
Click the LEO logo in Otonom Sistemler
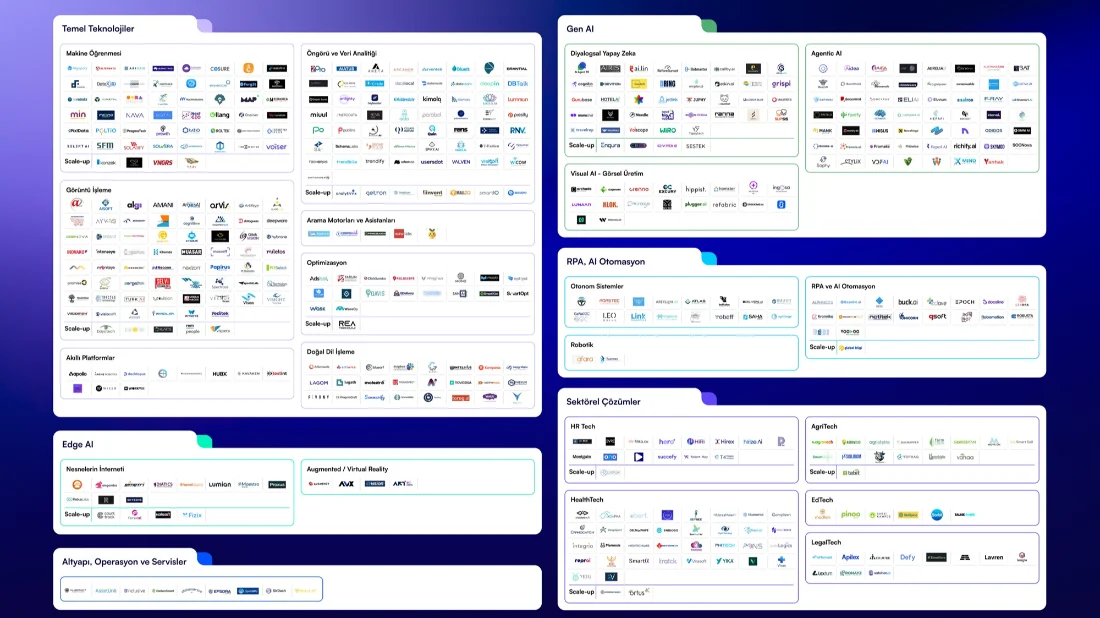tap(609, 316)
